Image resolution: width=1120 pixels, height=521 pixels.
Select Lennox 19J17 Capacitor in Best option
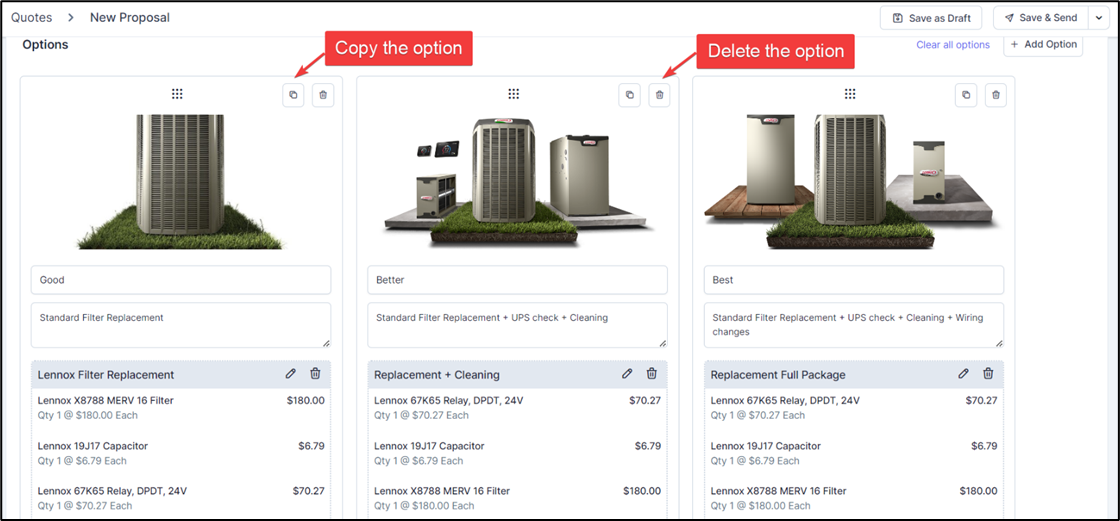click(x=854, y=453)
